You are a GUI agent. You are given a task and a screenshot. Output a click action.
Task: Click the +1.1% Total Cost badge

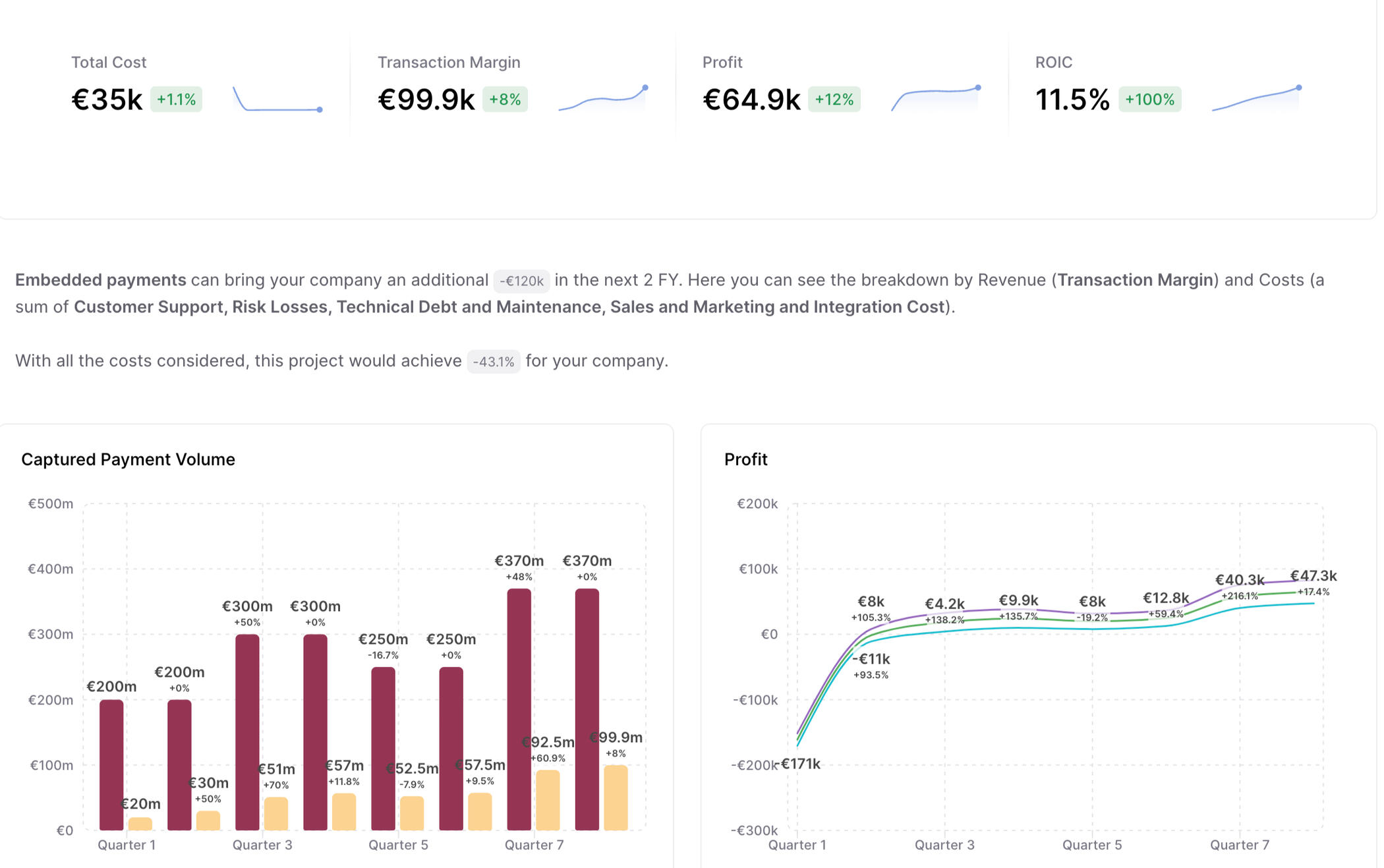(176, 100)
